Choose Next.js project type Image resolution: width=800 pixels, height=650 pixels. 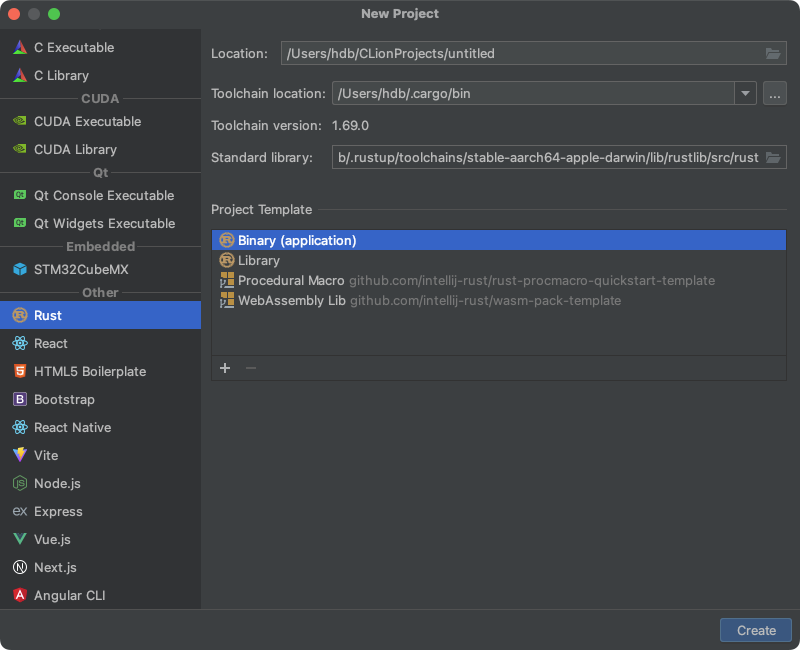(101, 567)
